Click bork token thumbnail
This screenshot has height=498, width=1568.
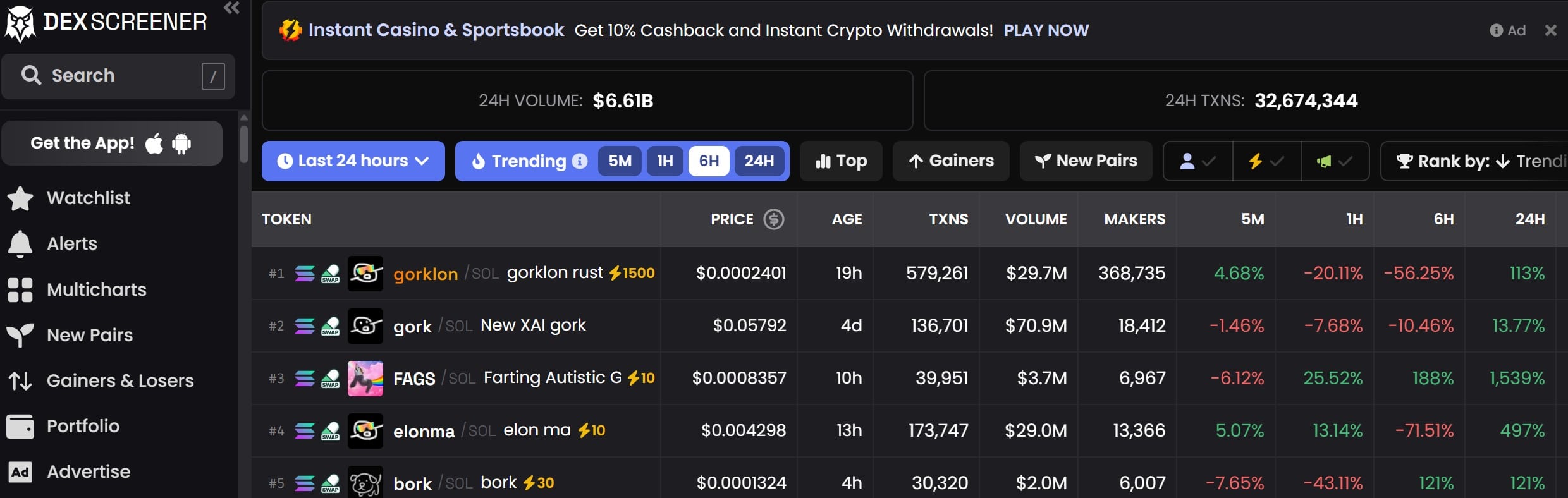tap(365, 482)
